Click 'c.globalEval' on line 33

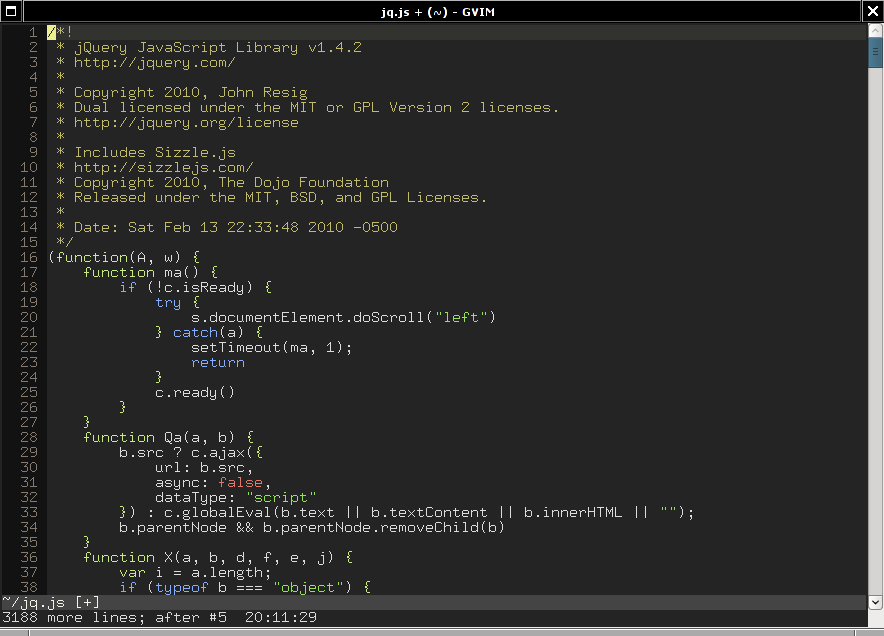coord(218,513)
